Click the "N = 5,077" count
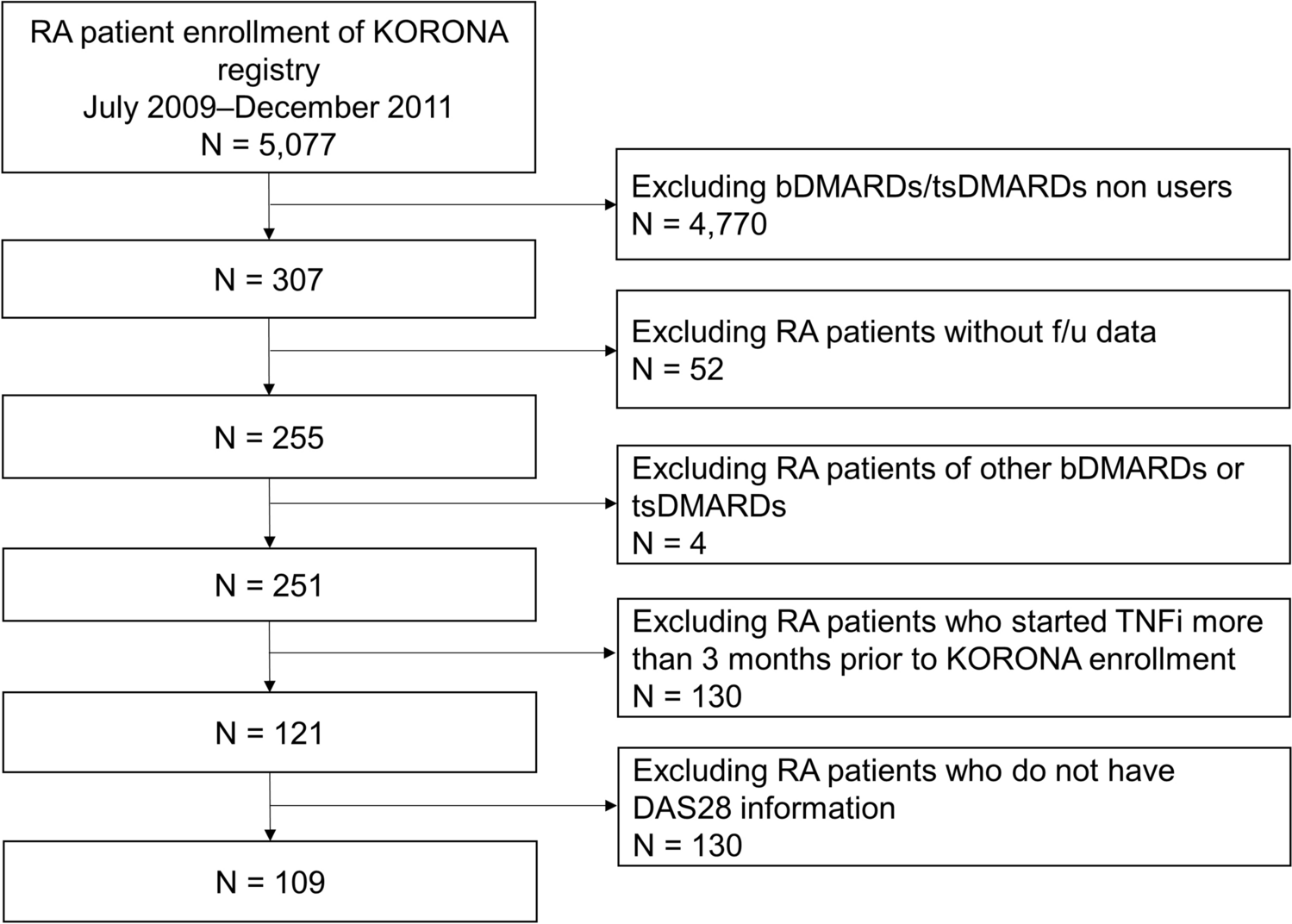Screen dimensions: 1292x924 tap(268, 144)
